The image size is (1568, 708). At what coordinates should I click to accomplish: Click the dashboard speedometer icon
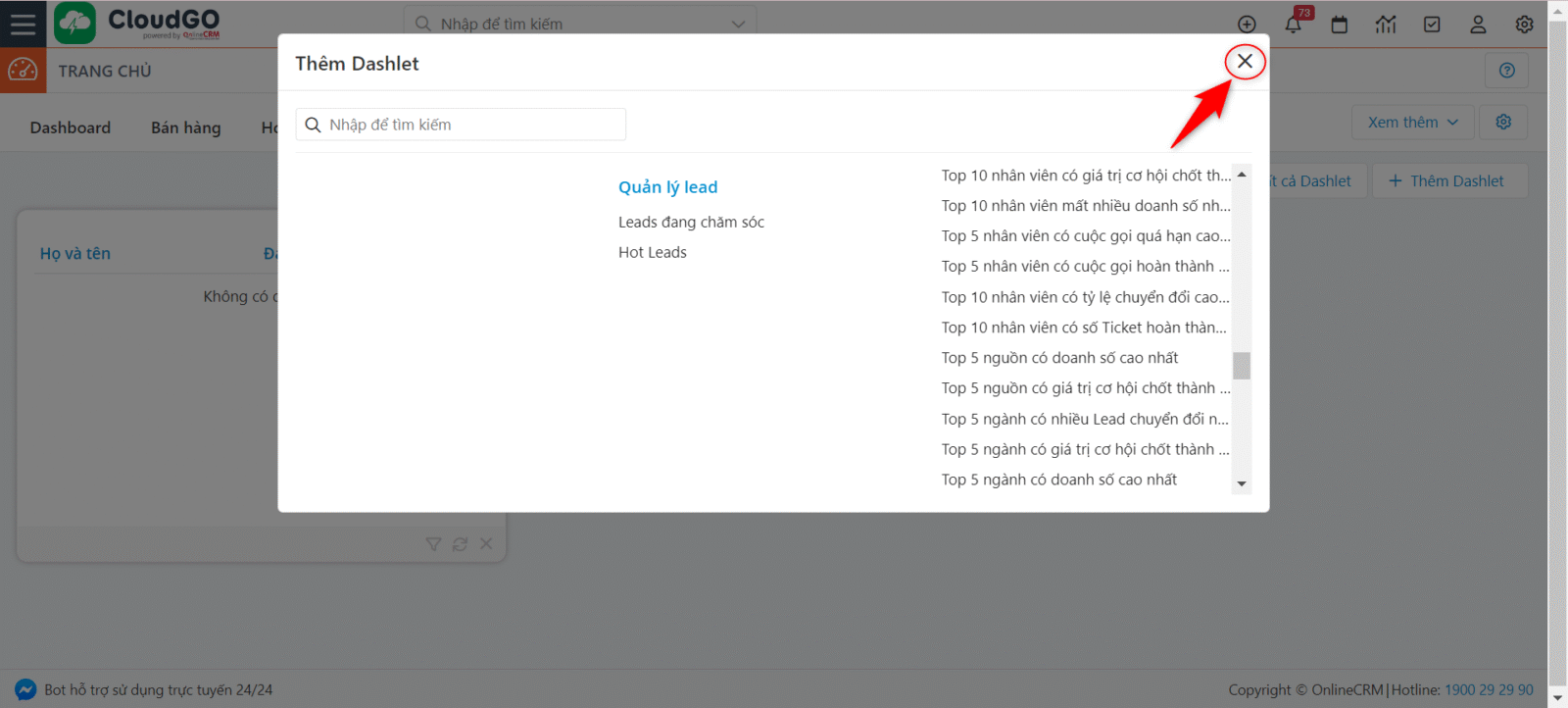click(x=23, y=71)
